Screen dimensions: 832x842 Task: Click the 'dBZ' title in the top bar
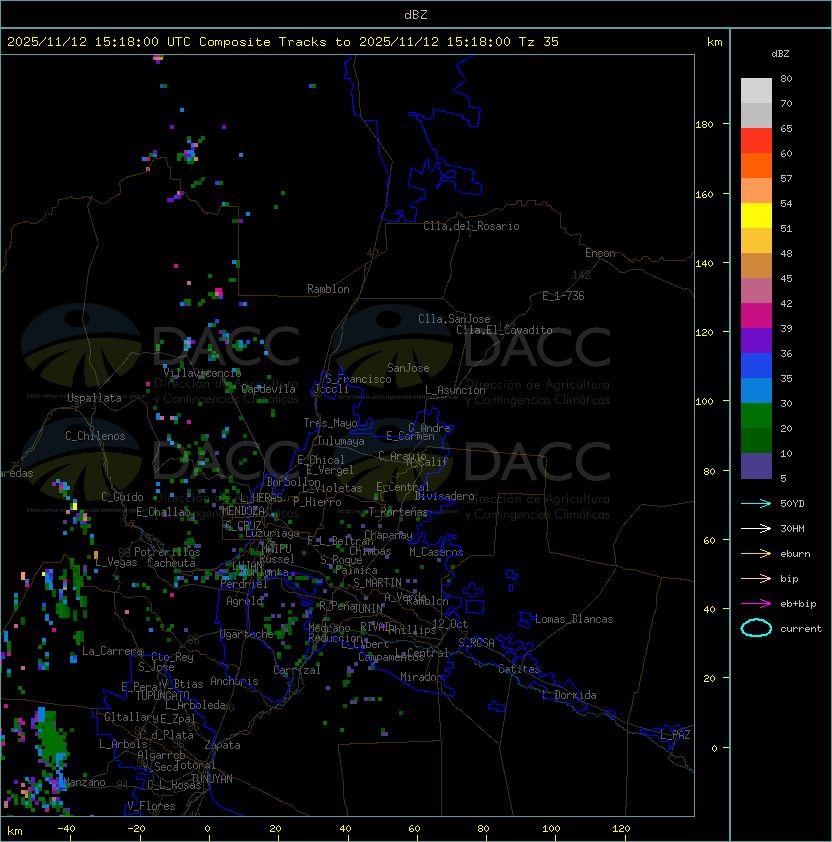click(x=416, y=15)
